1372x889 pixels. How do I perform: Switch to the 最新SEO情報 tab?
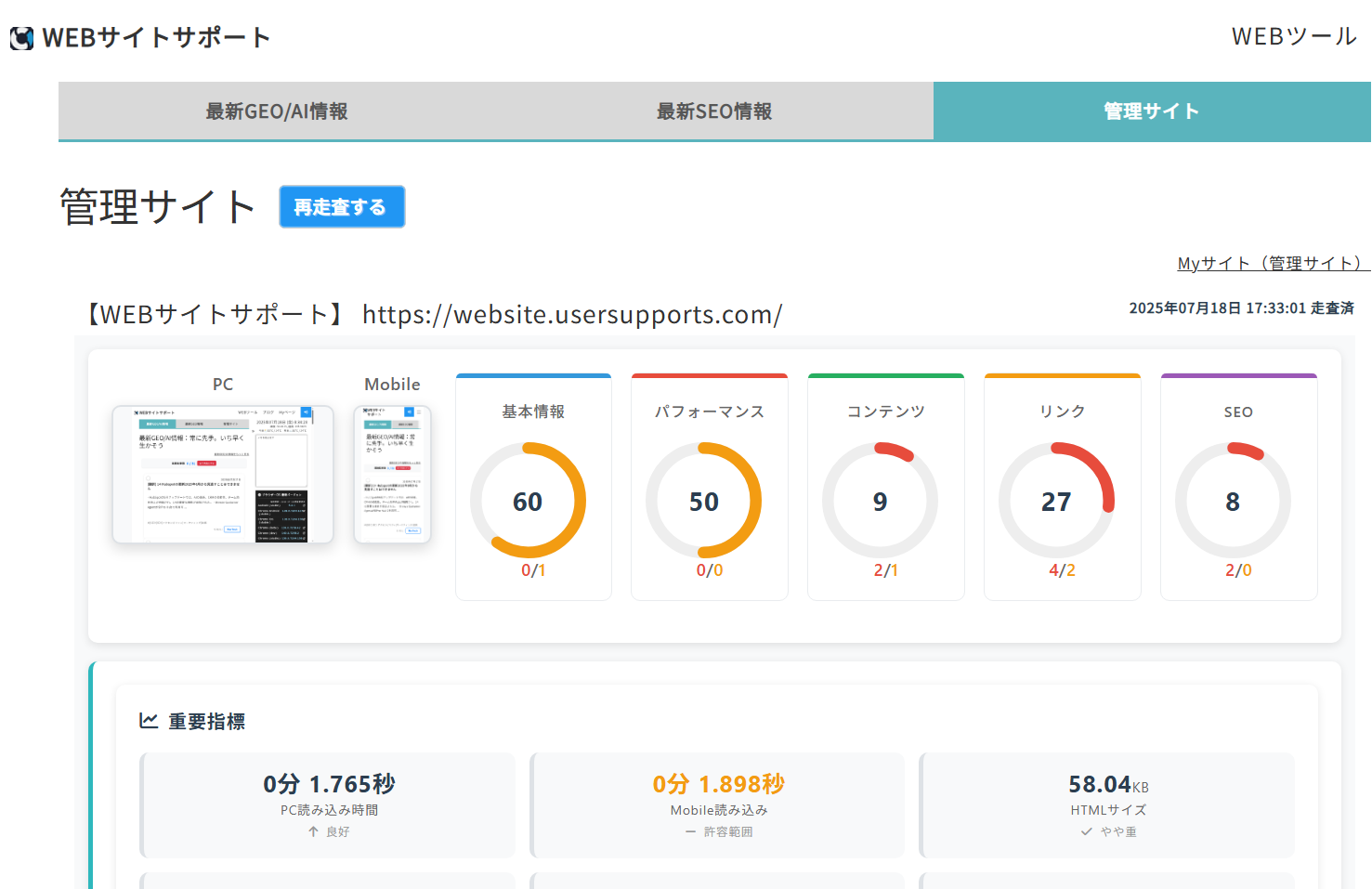[713, 111]
